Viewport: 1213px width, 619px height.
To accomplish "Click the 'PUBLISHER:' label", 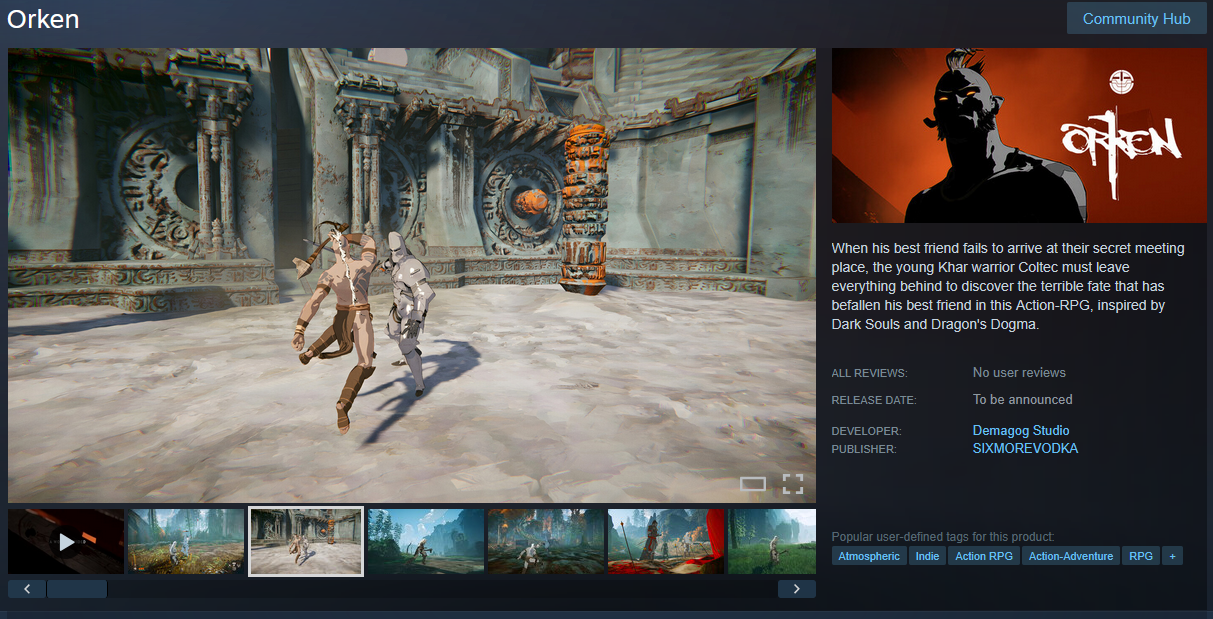I will [864, 450].
